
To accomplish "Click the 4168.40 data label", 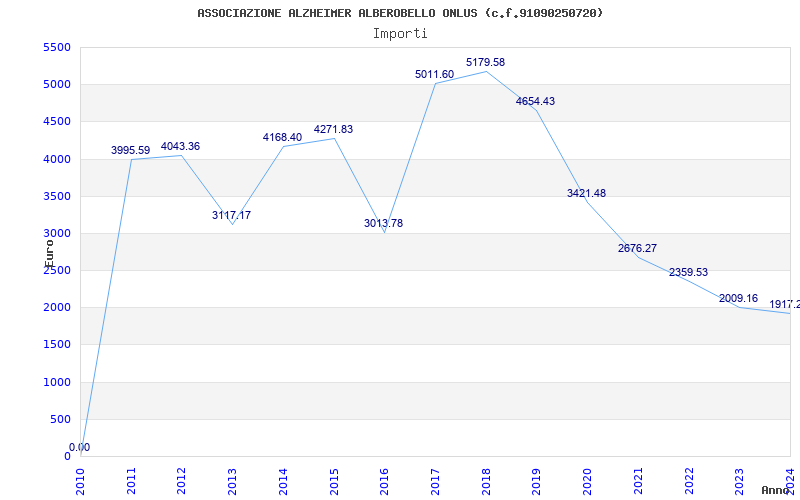I will click(282, 137).
